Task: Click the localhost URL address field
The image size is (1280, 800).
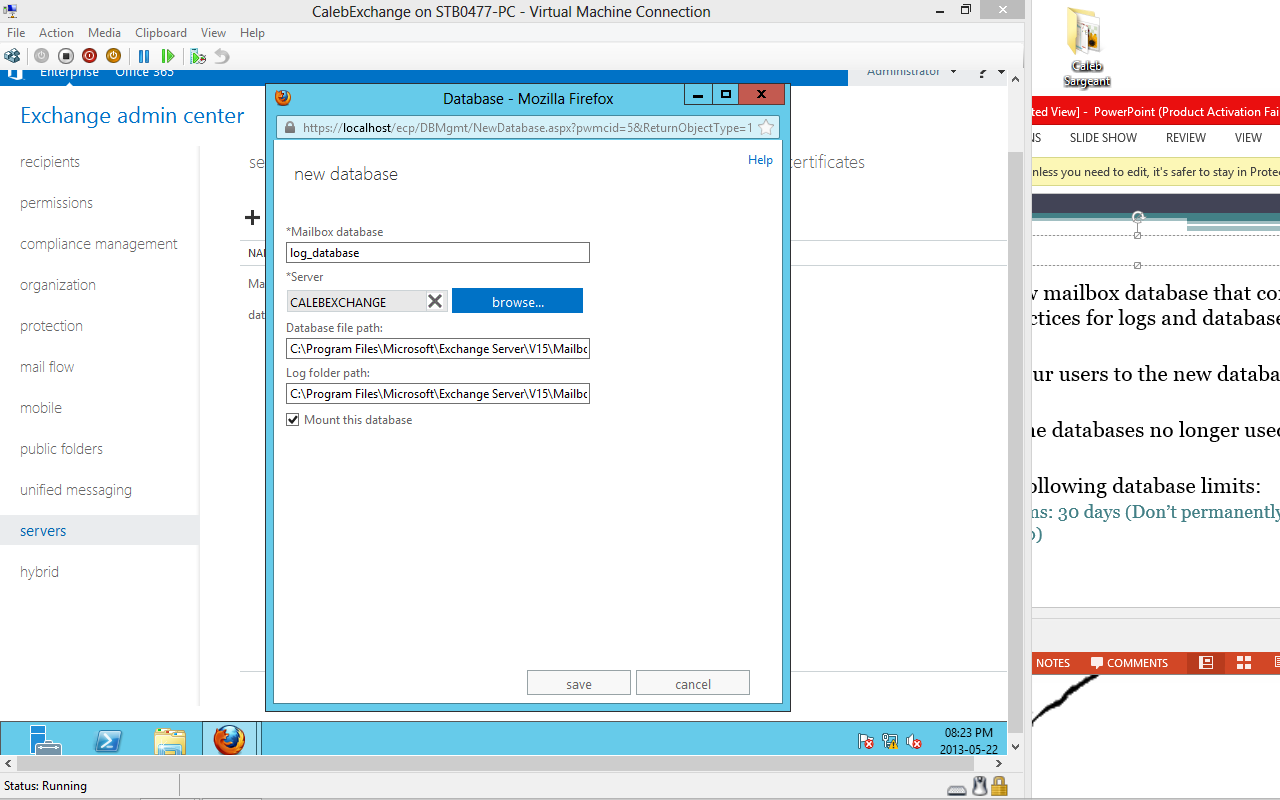Action: click(x=528, y=128)
